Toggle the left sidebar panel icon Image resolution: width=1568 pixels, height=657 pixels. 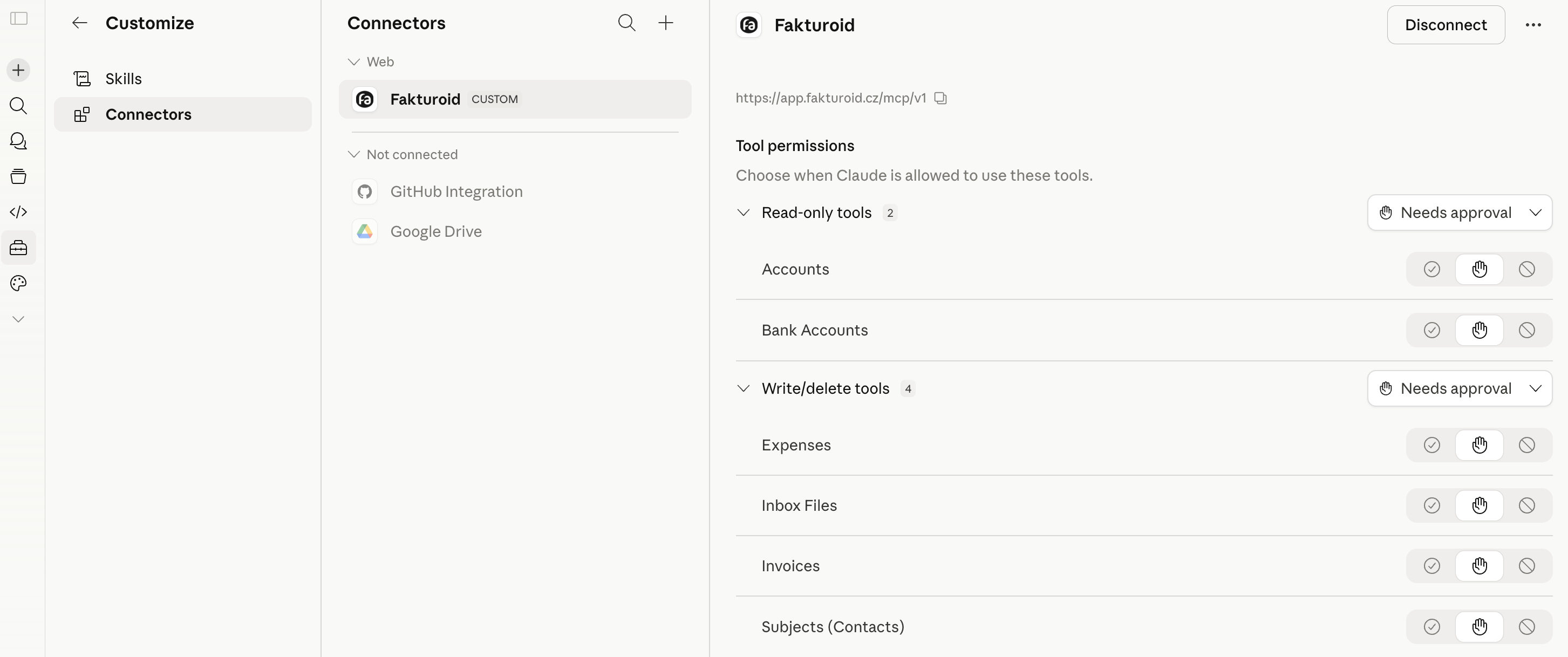coord(19,18)
